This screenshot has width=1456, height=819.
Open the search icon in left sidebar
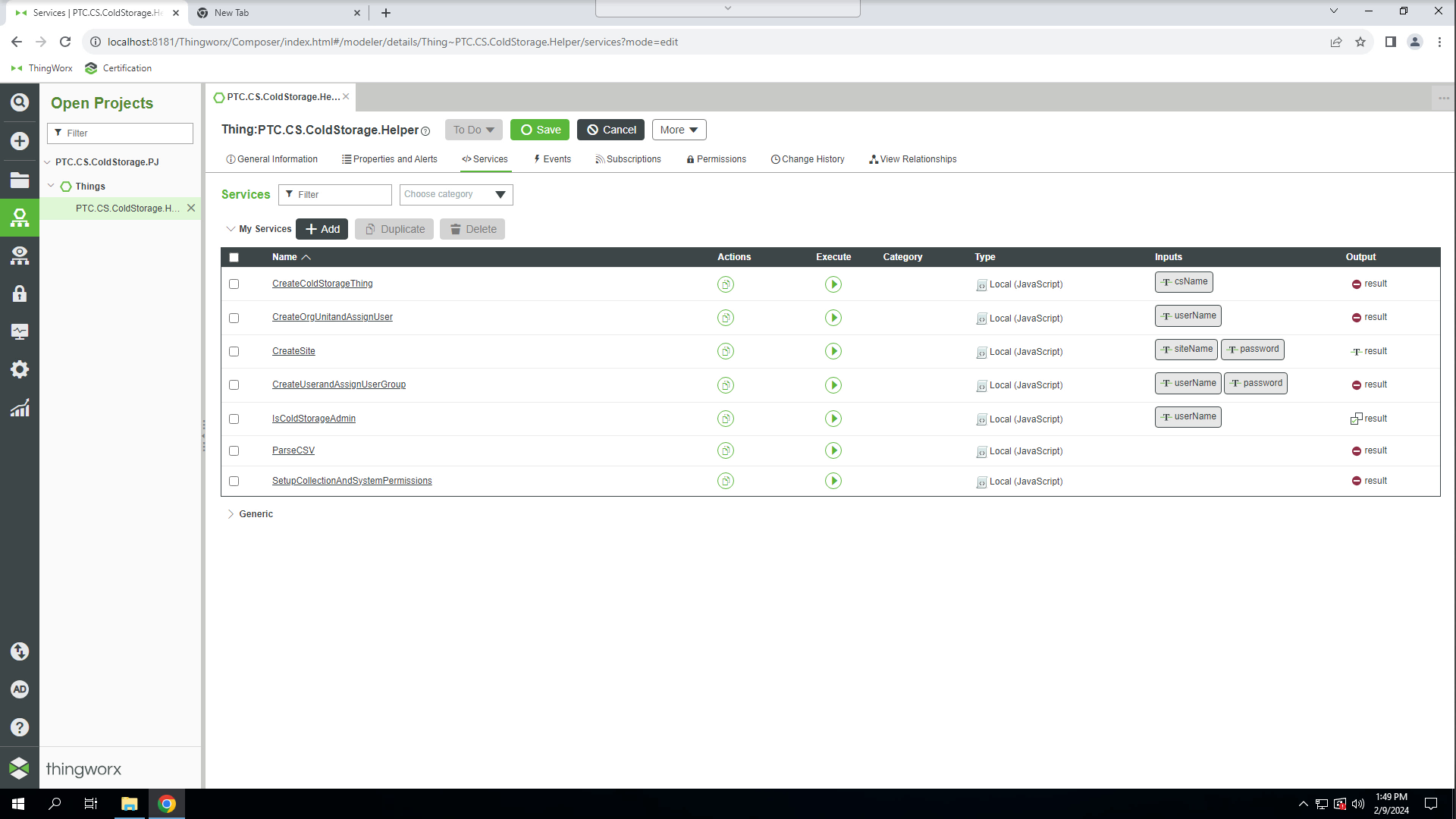(x=20, y=102)
